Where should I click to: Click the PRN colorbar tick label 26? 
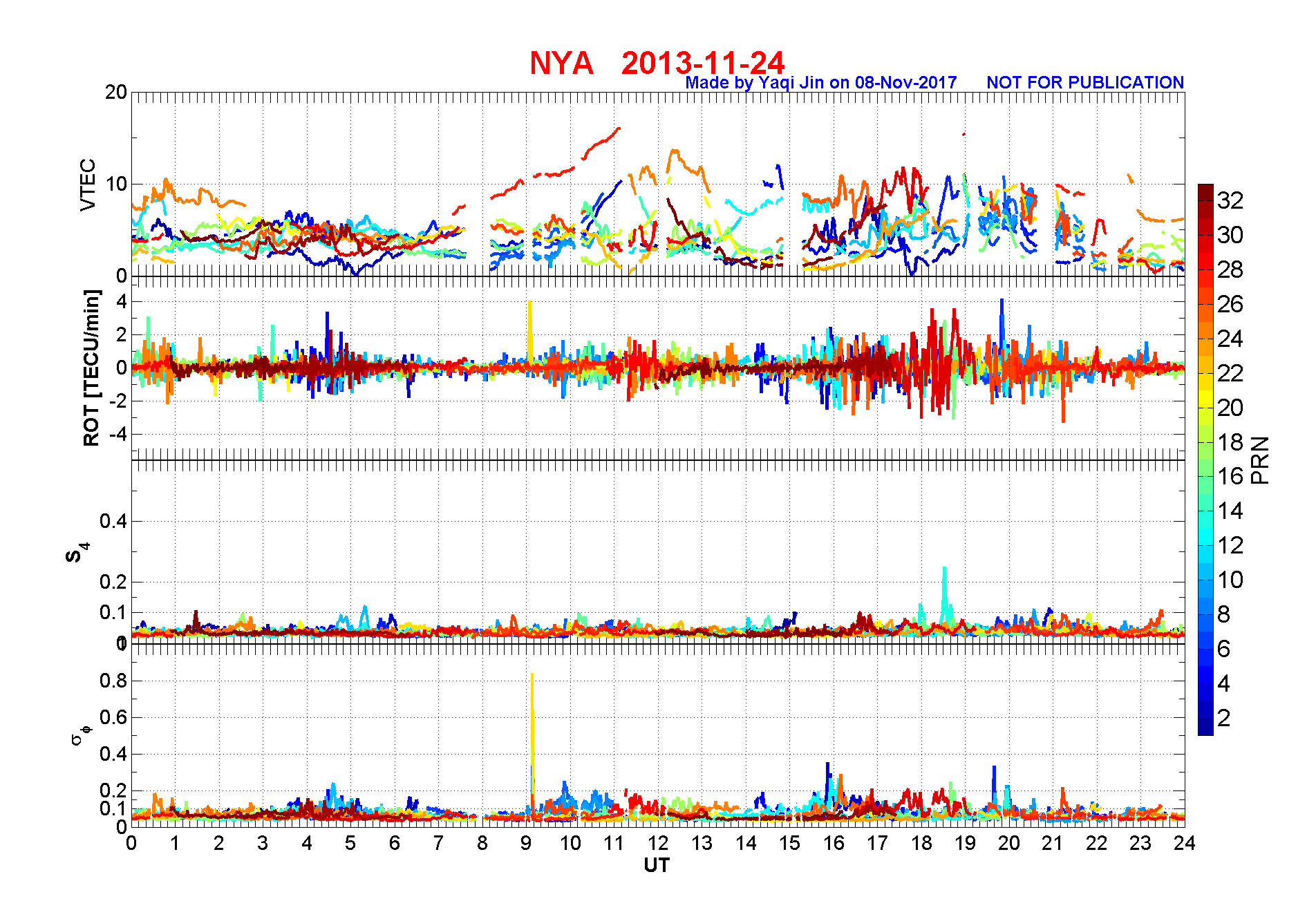[x=1230, y=304]
